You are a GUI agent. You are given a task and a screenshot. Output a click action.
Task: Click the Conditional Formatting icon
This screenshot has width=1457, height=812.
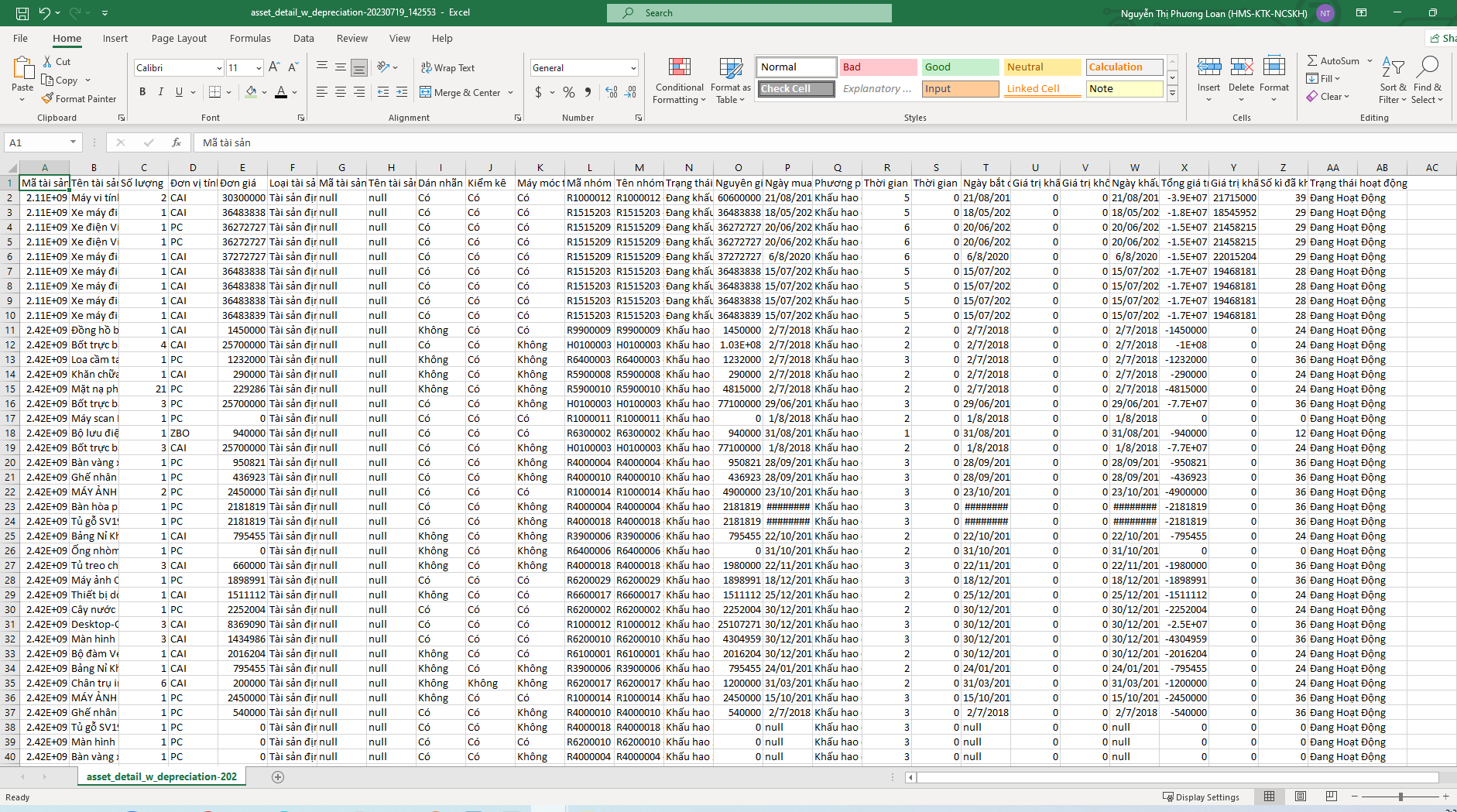tap(679, 68)
